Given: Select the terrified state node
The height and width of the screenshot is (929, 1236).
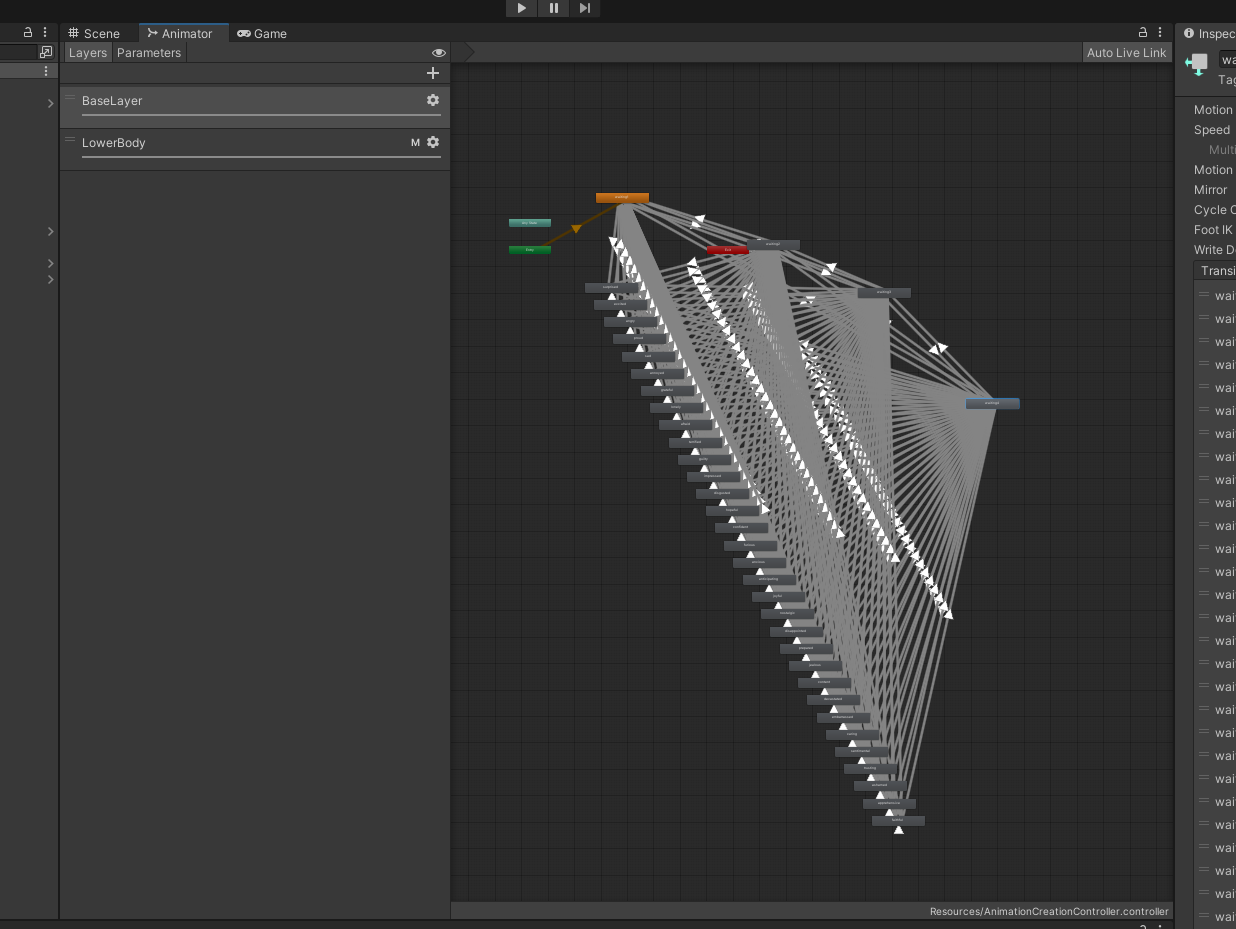Looking at the screenshot, I should (x=694, y=441).
